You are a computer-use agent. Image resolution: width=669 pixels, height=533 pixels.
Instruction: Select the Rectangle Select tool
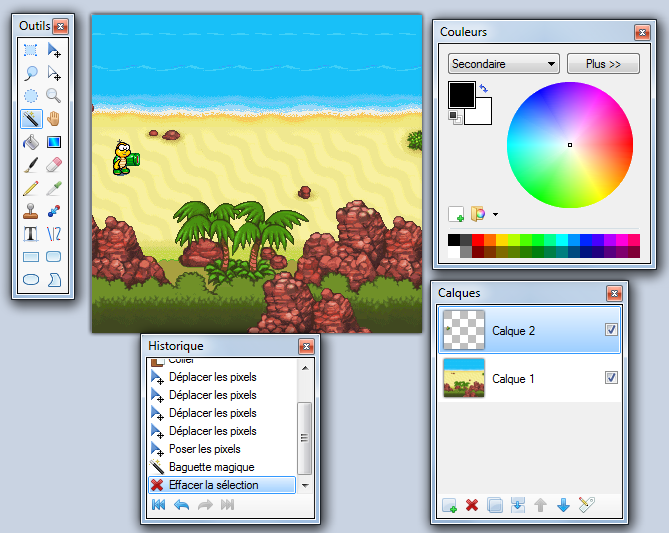[x=31, y=50]
